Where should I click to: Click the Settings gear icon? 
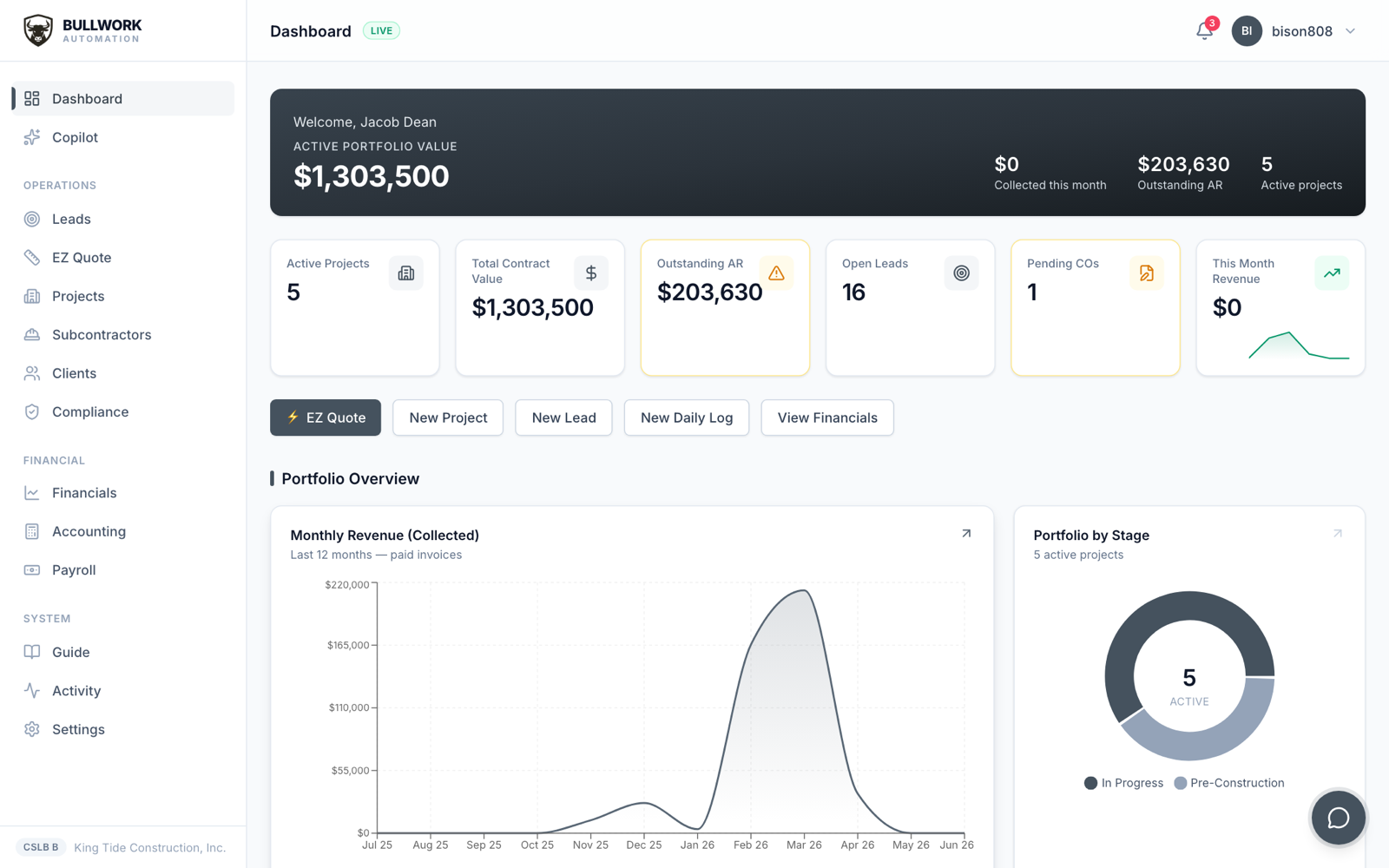(32, 729)
